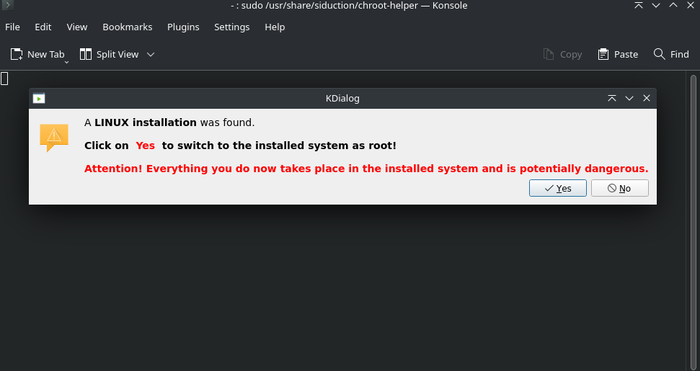Image resolution: width=700 pixels, height=371 pixels.
Task: Open the Plugins menu
Action: tap(183, 27)
